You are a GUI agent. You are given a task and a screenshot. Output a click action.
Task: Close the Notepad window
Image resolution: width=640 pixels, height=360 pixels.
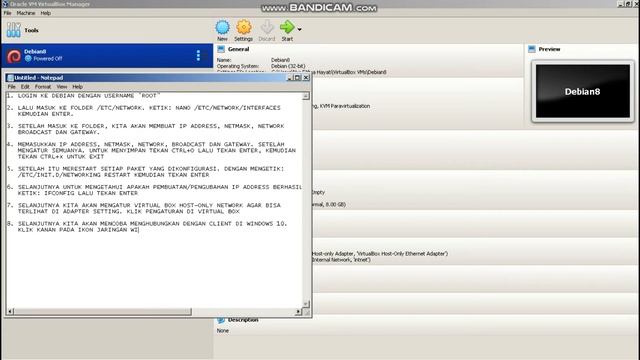(306, 78)
